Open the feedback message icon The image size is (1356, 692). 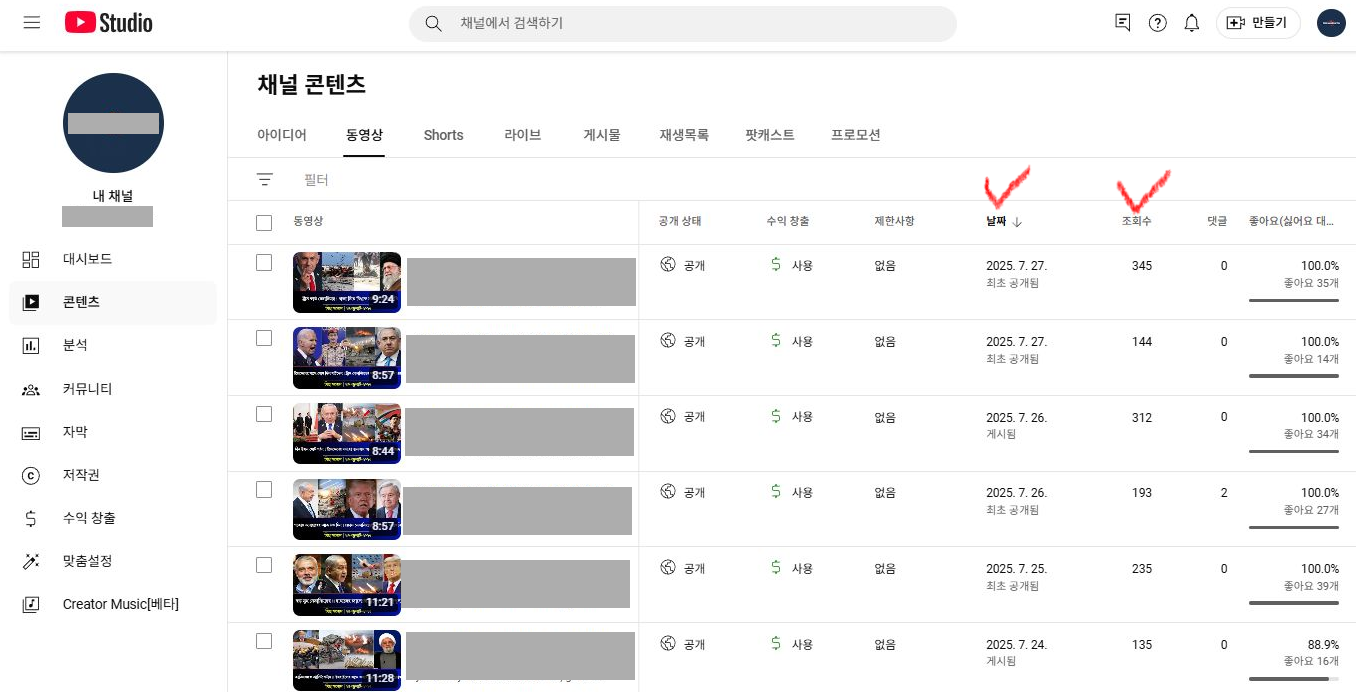[1123, 23]
